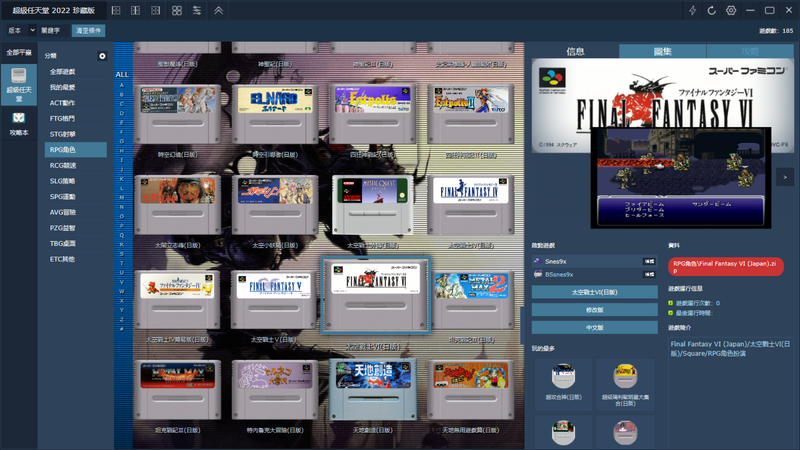800x450 pixels.
Task: Select ACT動作 category
Action: 76,103
